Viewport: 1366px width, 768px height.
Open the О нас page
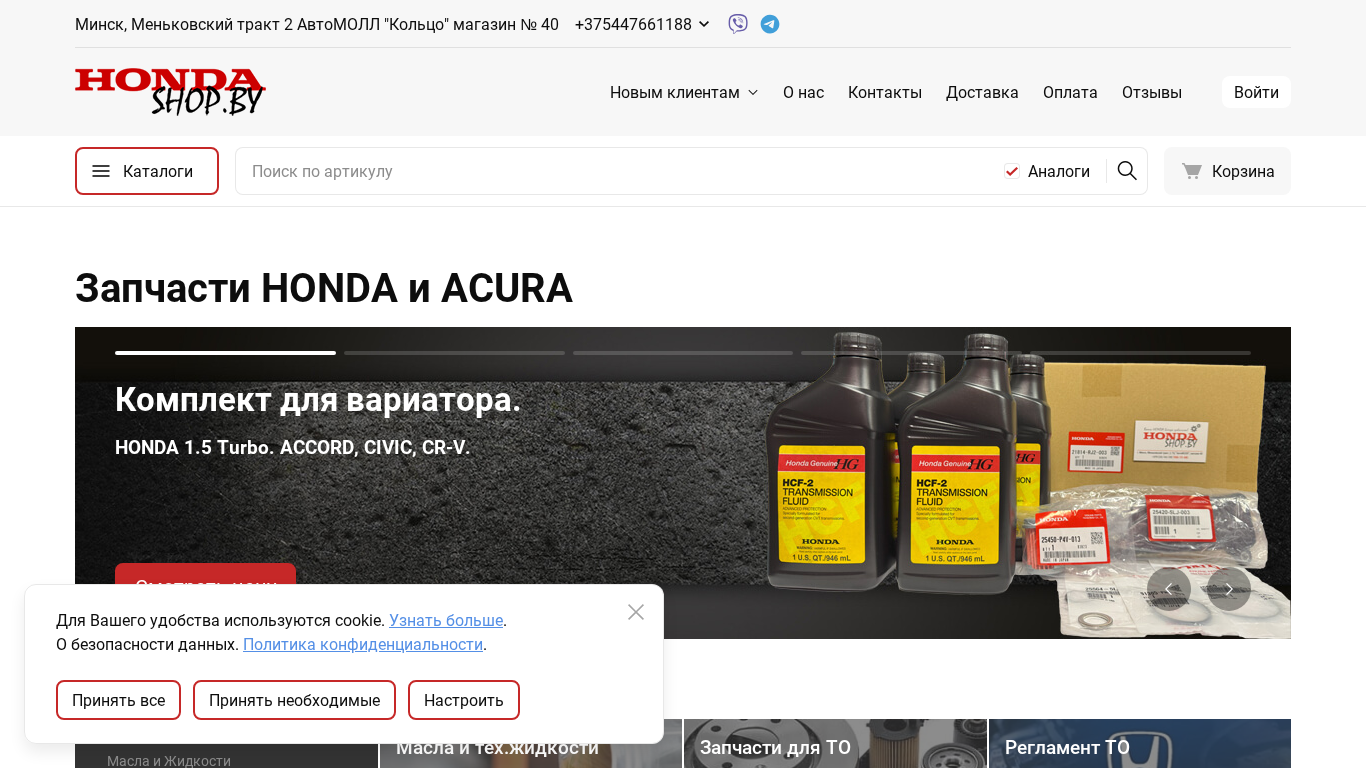pyautogui.click(x=804, y=92)
